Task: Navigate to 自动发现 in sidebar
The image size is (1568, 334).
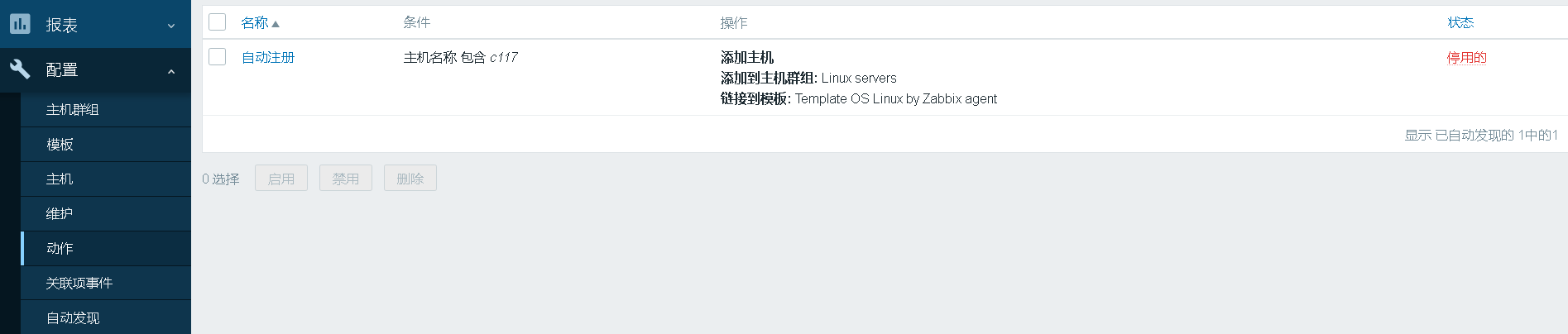Action: coord(73,318)
